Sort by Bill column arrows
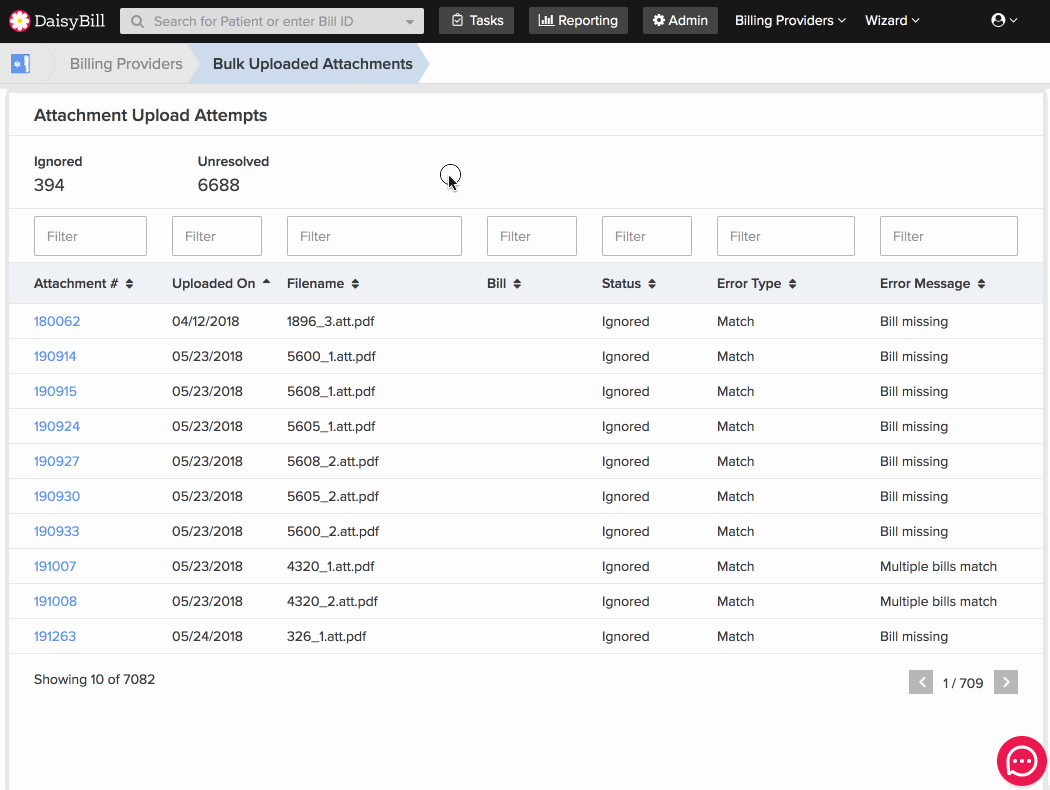1050x790 pixels. (x=517, y=284)
